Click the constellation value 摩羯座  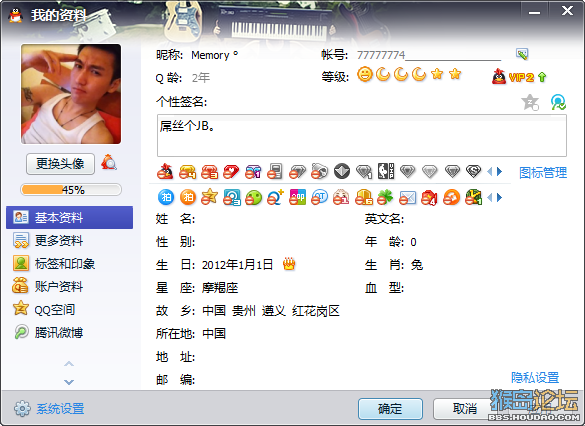point(220,288)
